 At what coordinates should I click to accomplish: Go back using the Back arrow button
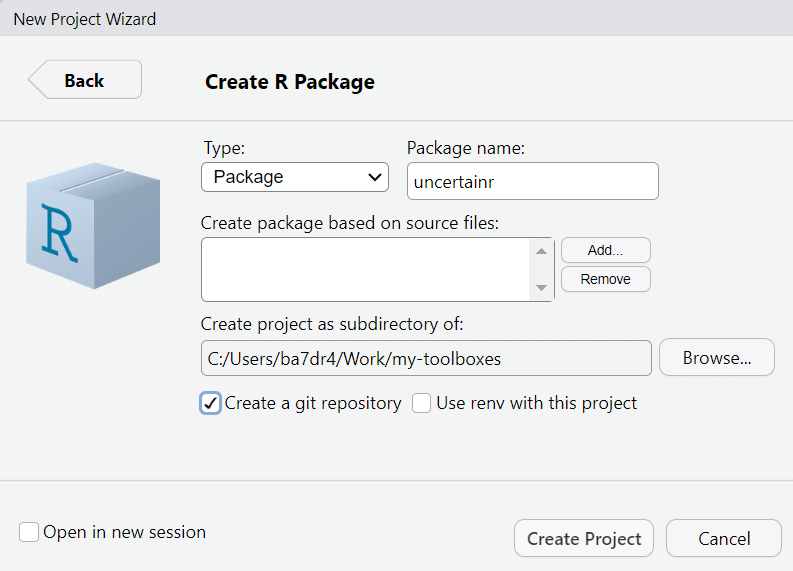click(85, 80)
